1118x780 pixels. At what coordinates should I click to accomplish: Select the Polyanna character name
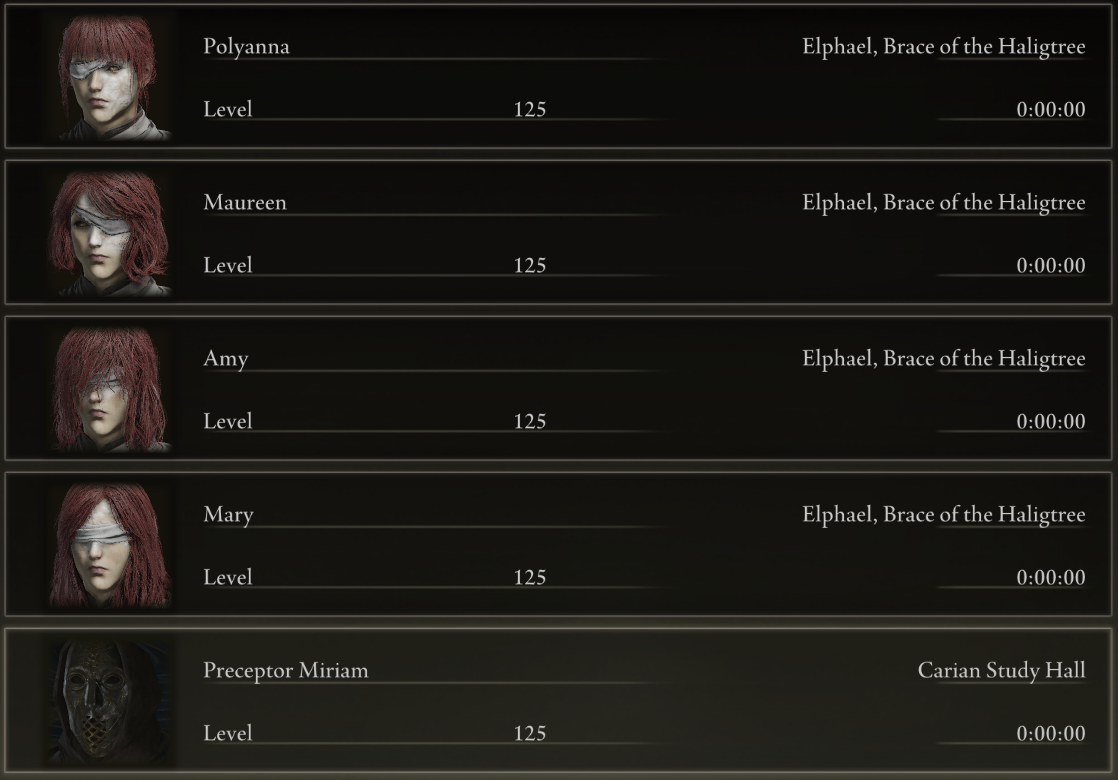pos(246,47)
